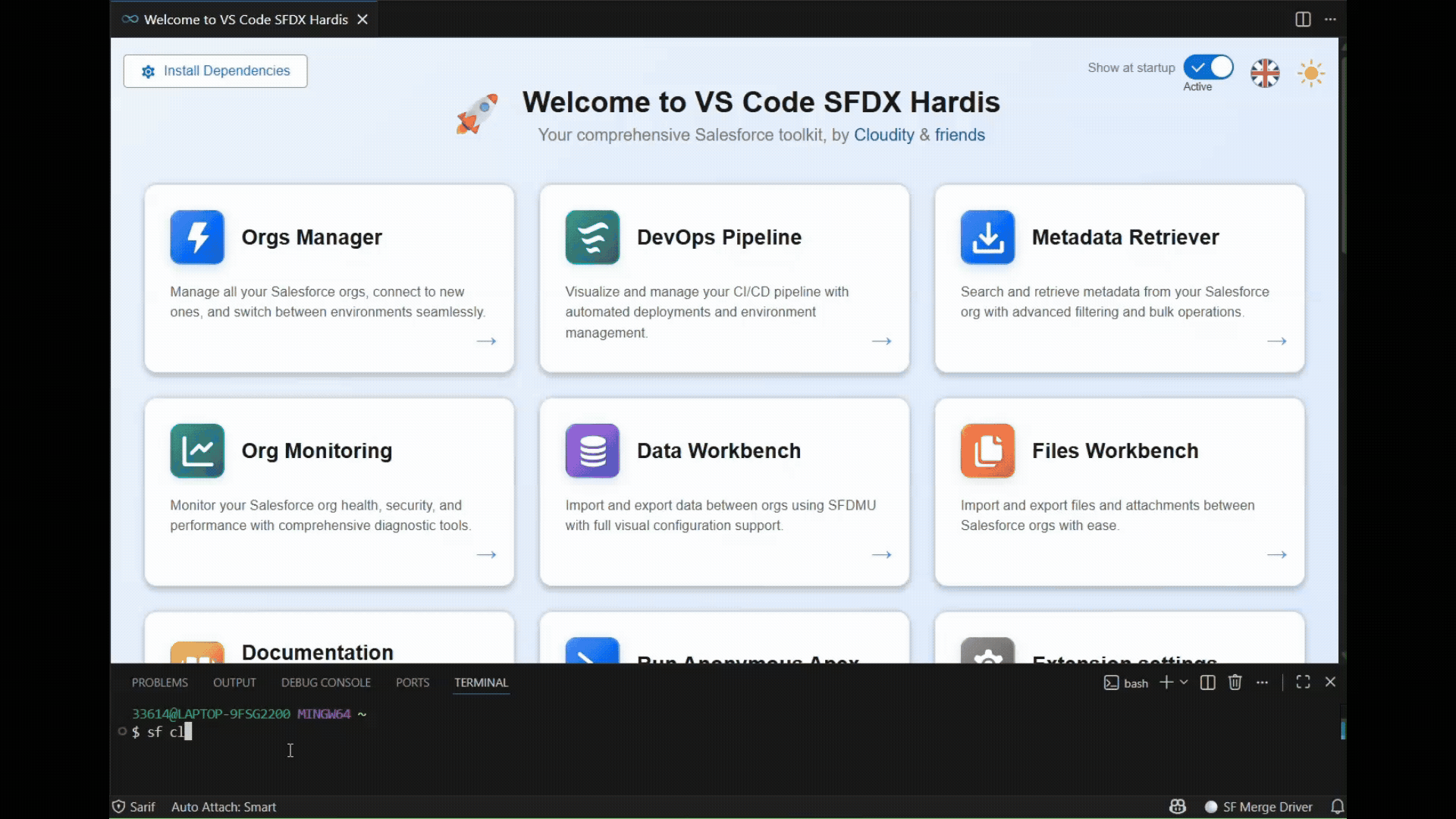
Task: Open the new terminal profile dropdown chevron
Action: [x=1184, y=682]
